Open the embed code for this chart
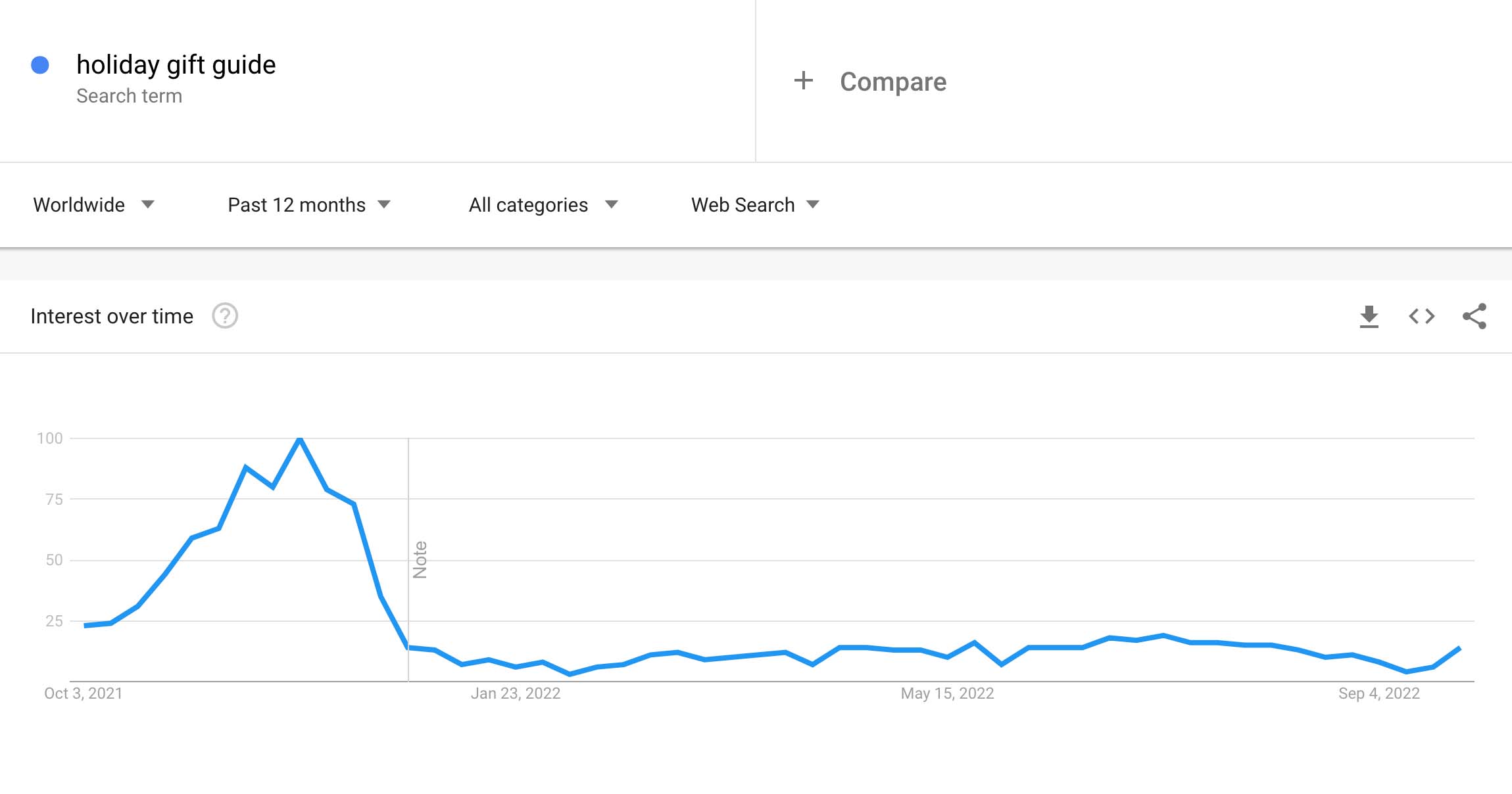Viewport: 1512px width, 794px height. click(x=1423, y=316)
